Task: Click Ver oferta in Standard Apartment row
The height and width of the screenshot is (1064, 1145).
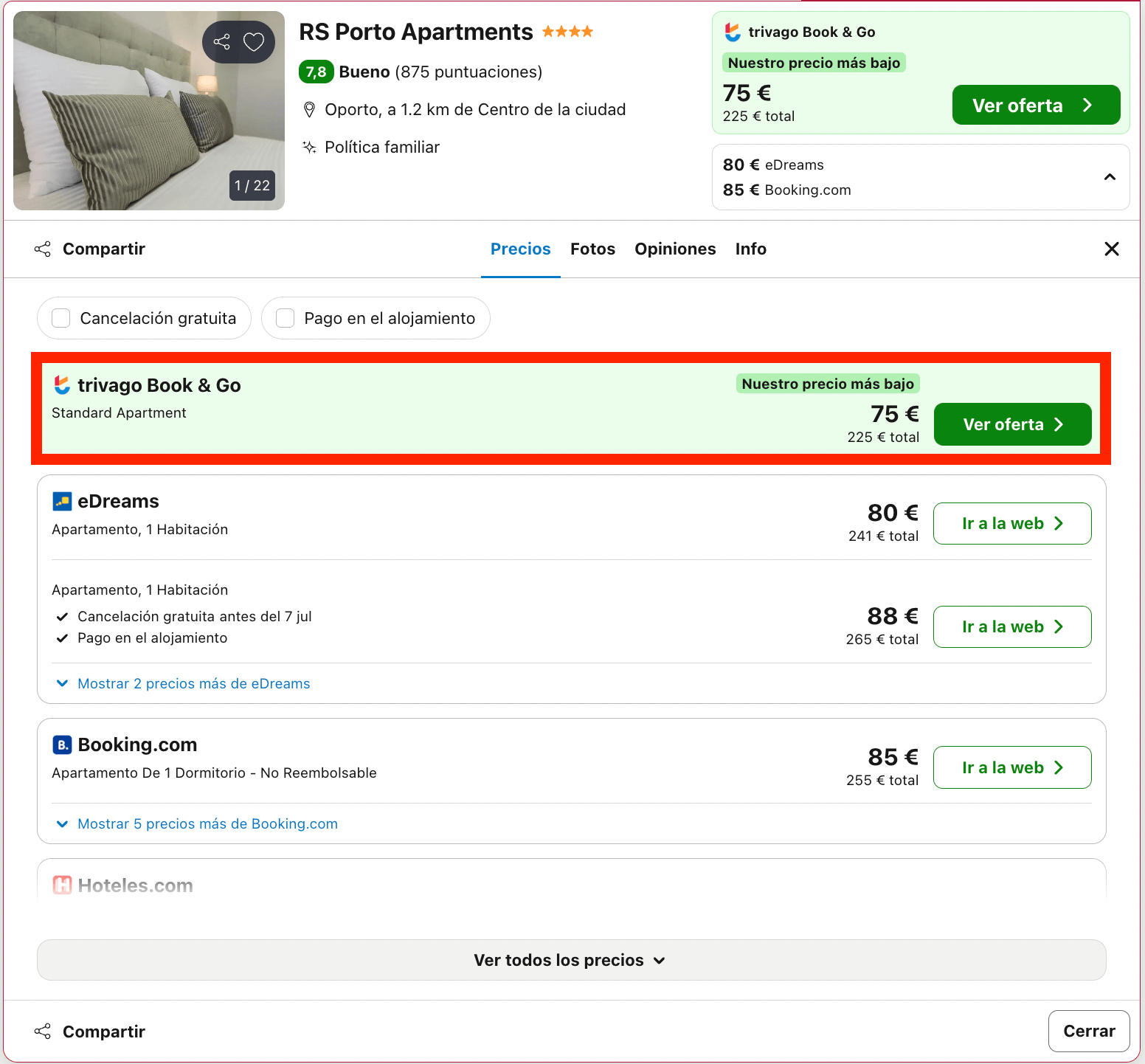Action: [x=1012, y=424]
